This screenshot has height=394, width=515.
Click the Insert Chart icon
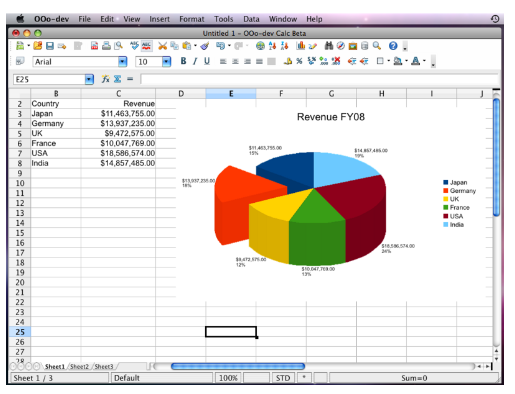point(301,46)
